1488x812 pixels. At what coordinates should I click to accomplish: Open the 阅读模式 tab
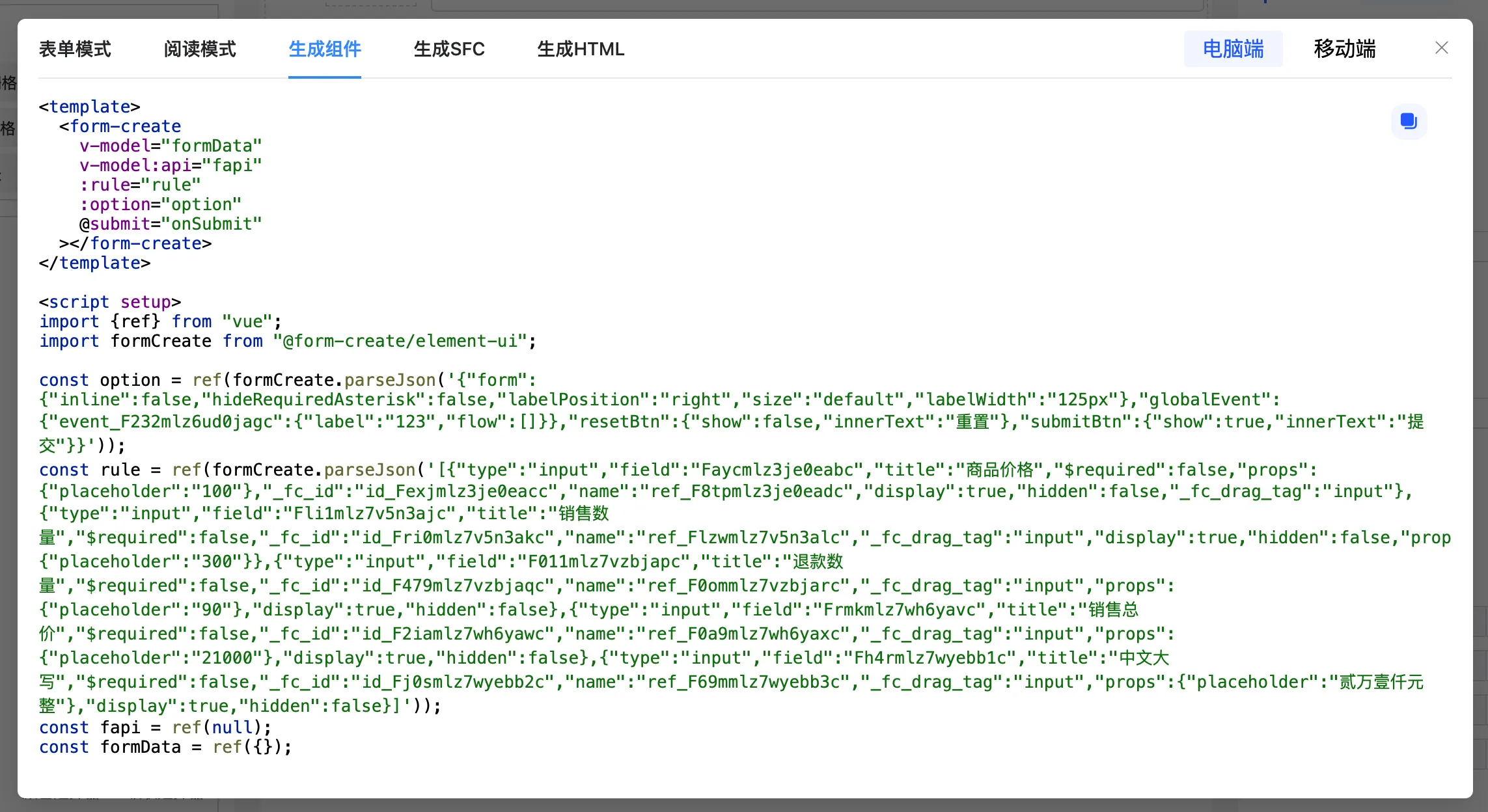(x=200, y=49)
